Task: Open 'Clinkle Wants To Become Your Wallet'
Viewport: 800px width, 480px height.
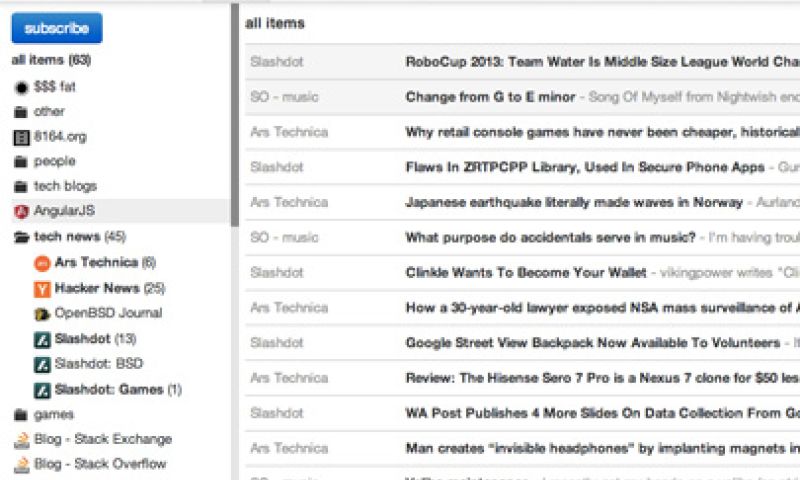Action: coord(526,273)
